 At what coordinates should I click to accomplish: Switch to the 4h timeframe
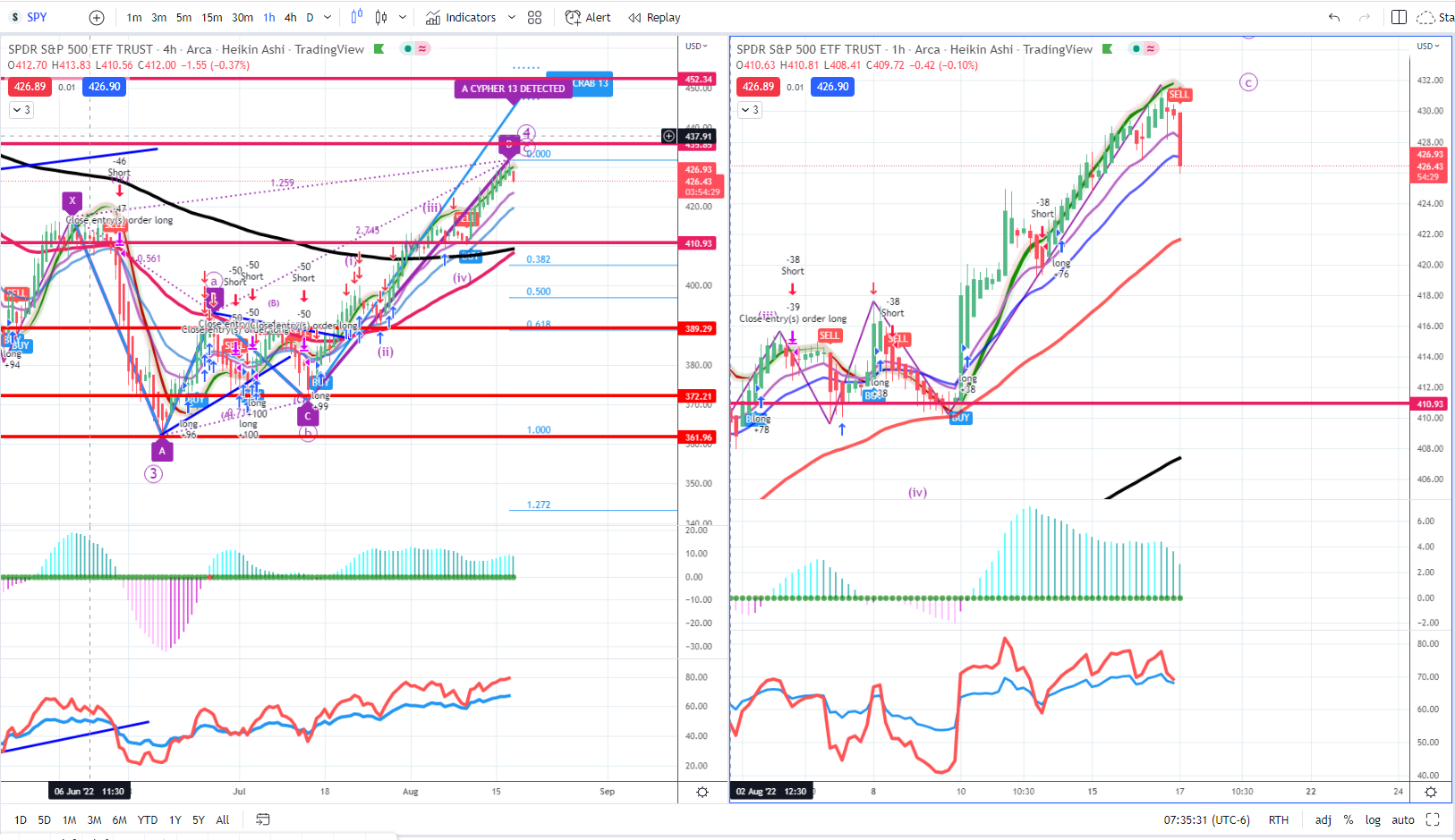291,17
